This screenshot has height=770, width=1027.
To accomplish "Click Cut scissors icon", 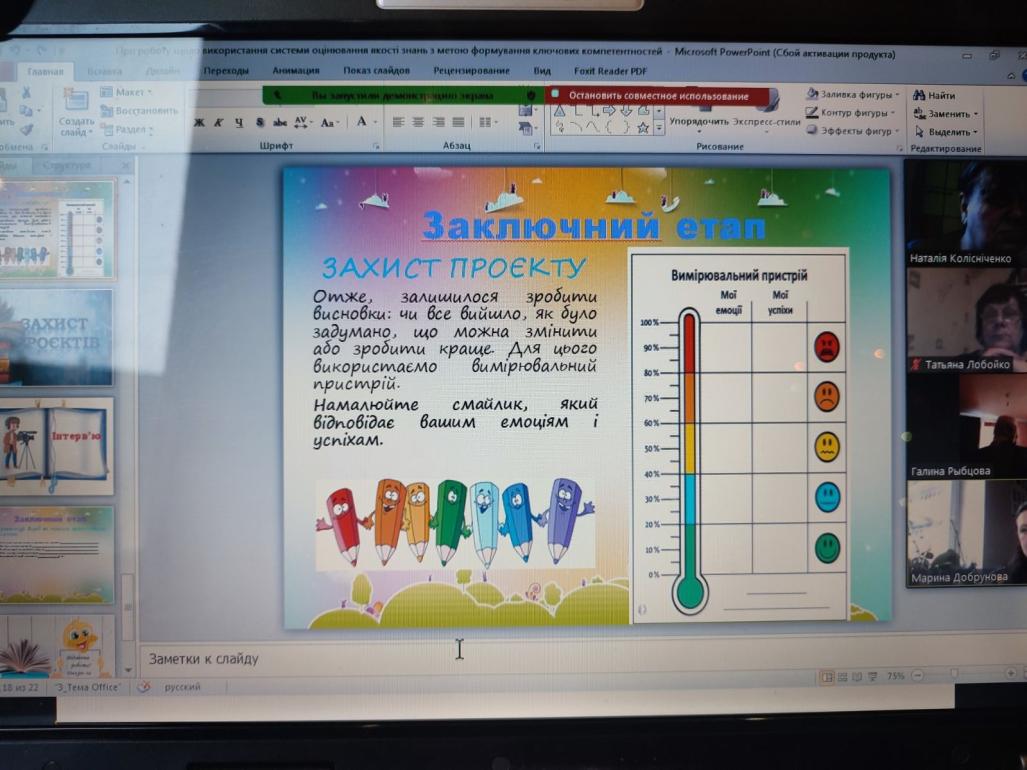I will click(26, 92).
